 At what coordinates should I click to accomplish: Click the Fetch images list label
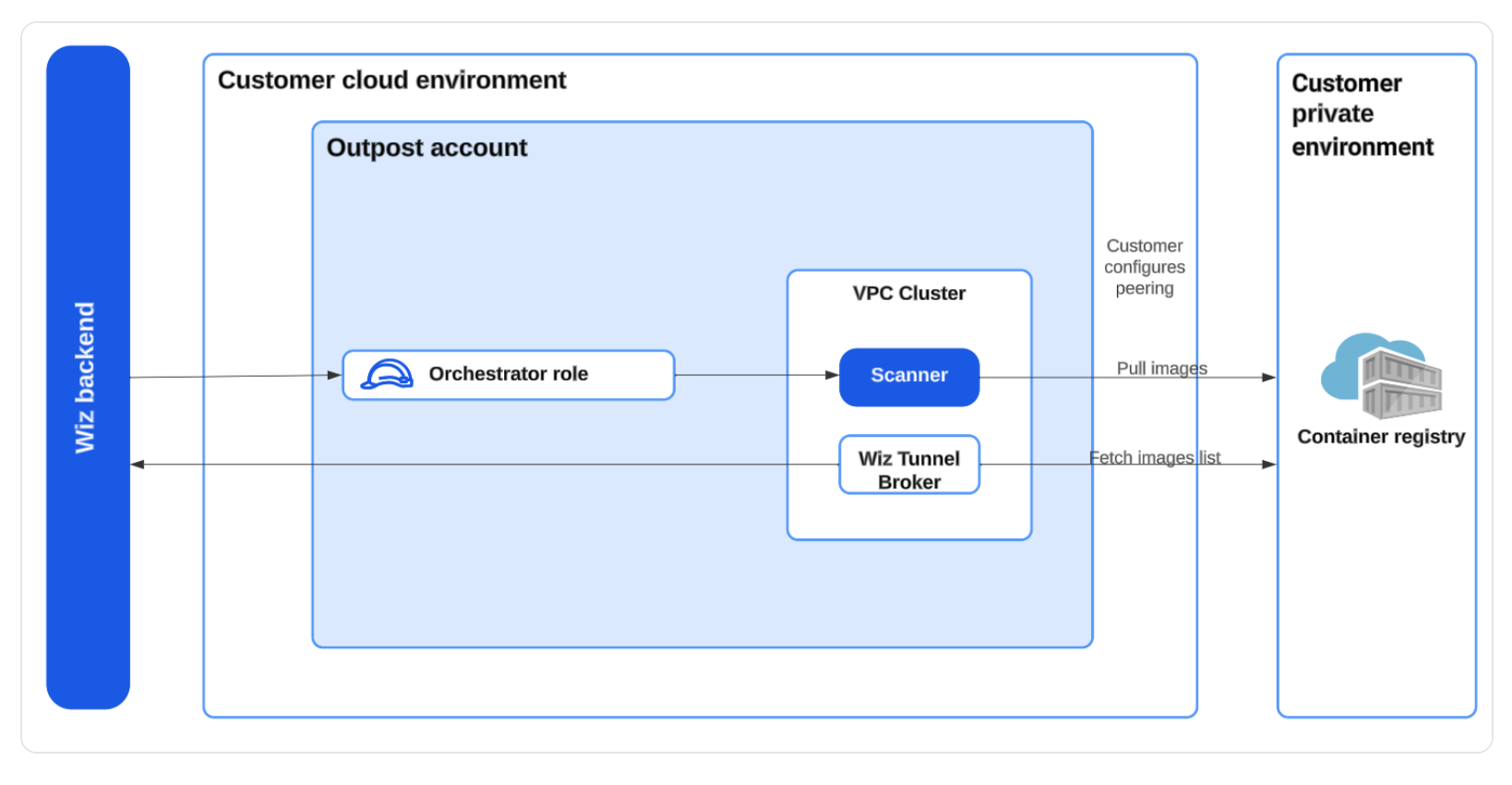(x=1155, y=457)
